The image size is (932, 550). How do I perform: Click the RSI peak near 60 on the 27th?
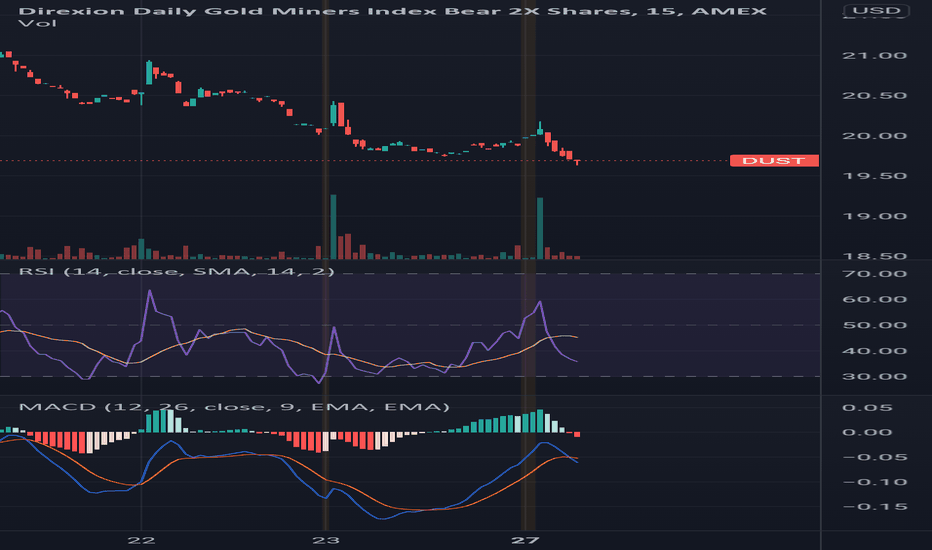(x=540, y=302)
